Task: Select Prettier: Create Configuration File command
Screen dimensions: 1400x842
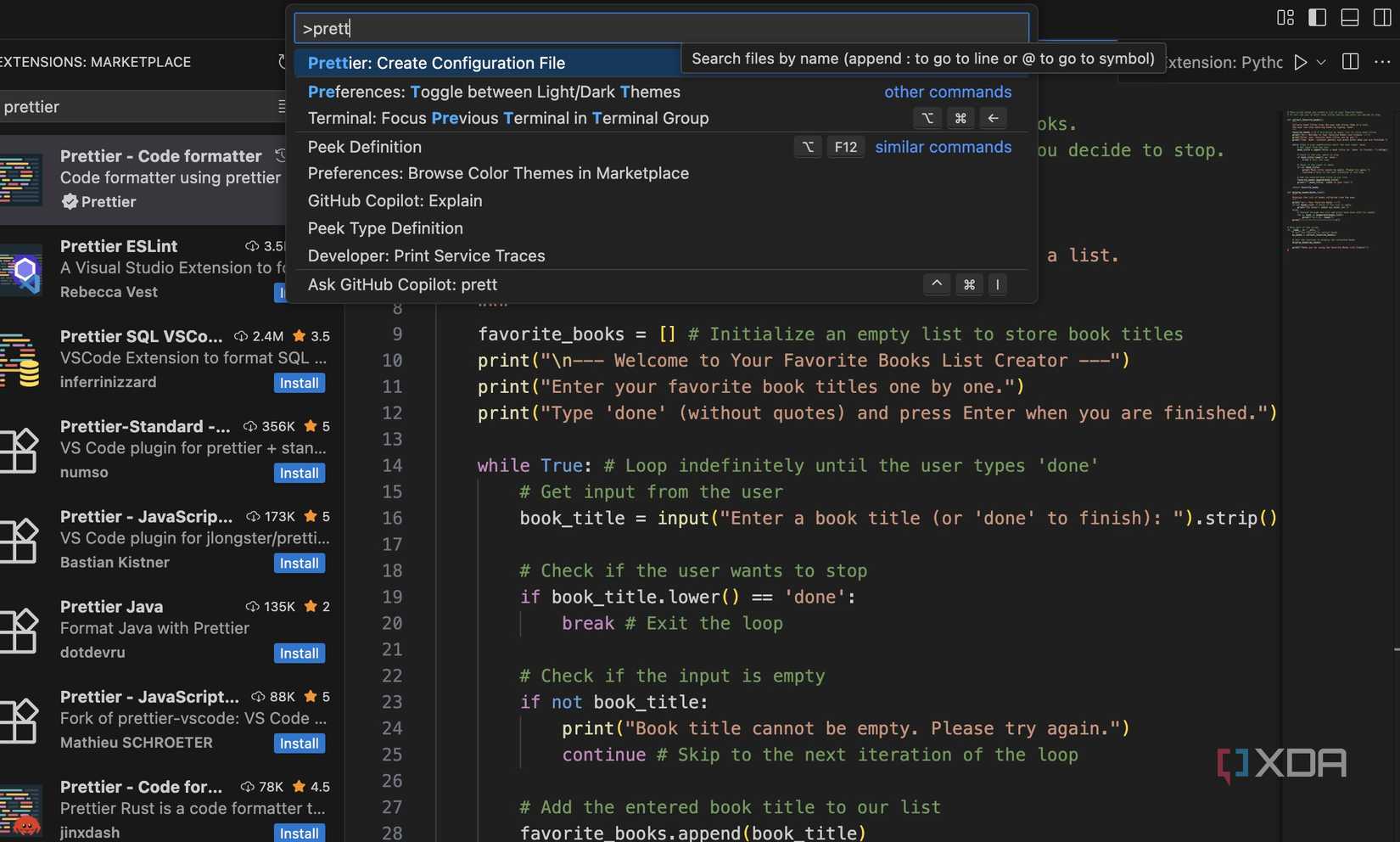Action: coord(436,63)
